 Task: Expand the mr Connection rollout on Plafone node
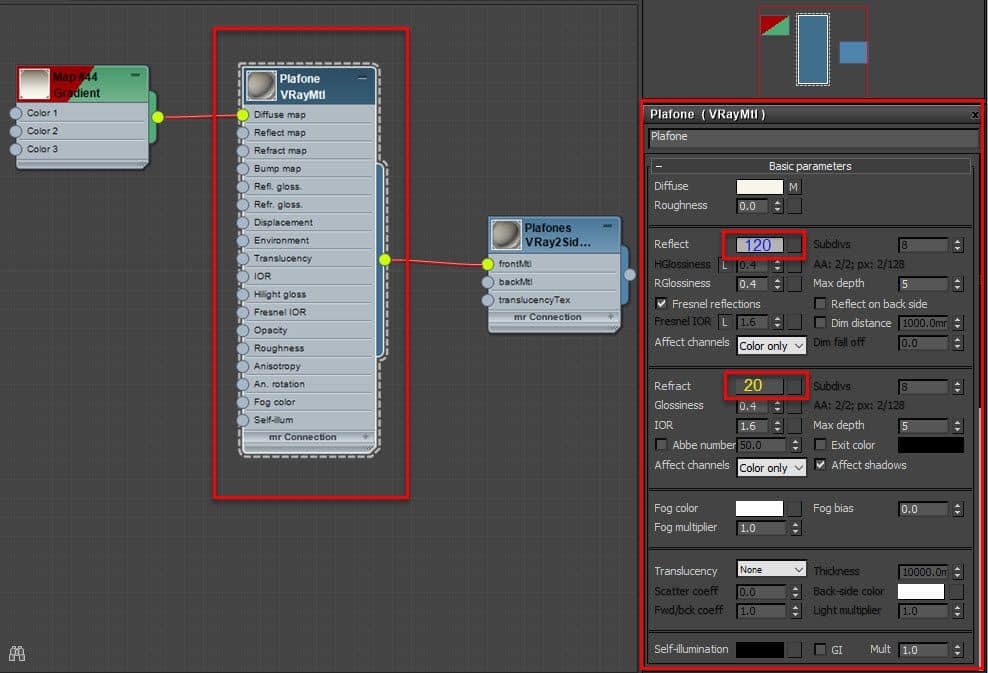click(x=308, y=437)
